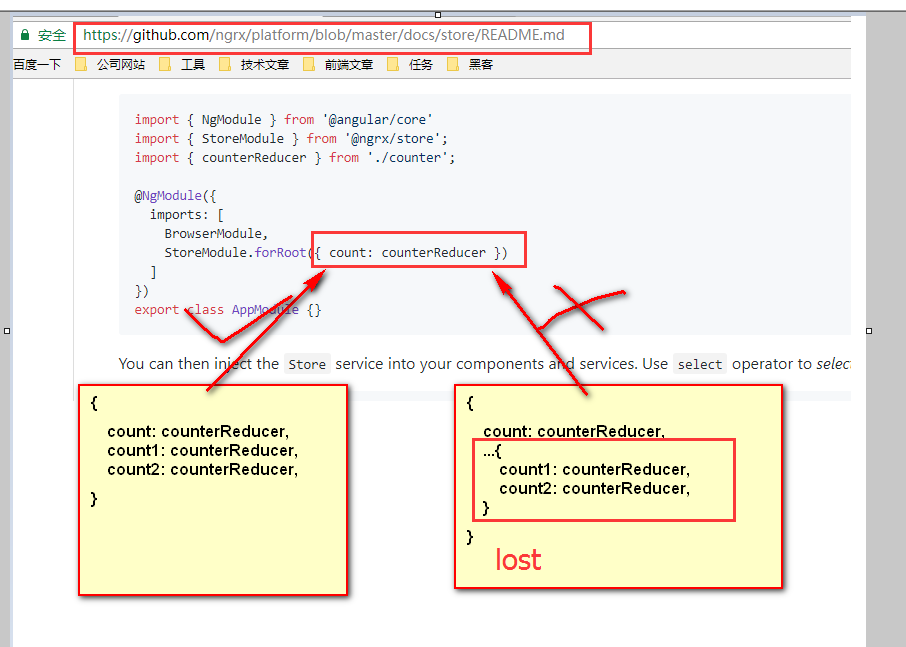Click the StoreModule import code line
The height and width of the screenshot is (647, 906).
[x=291, y=139]
